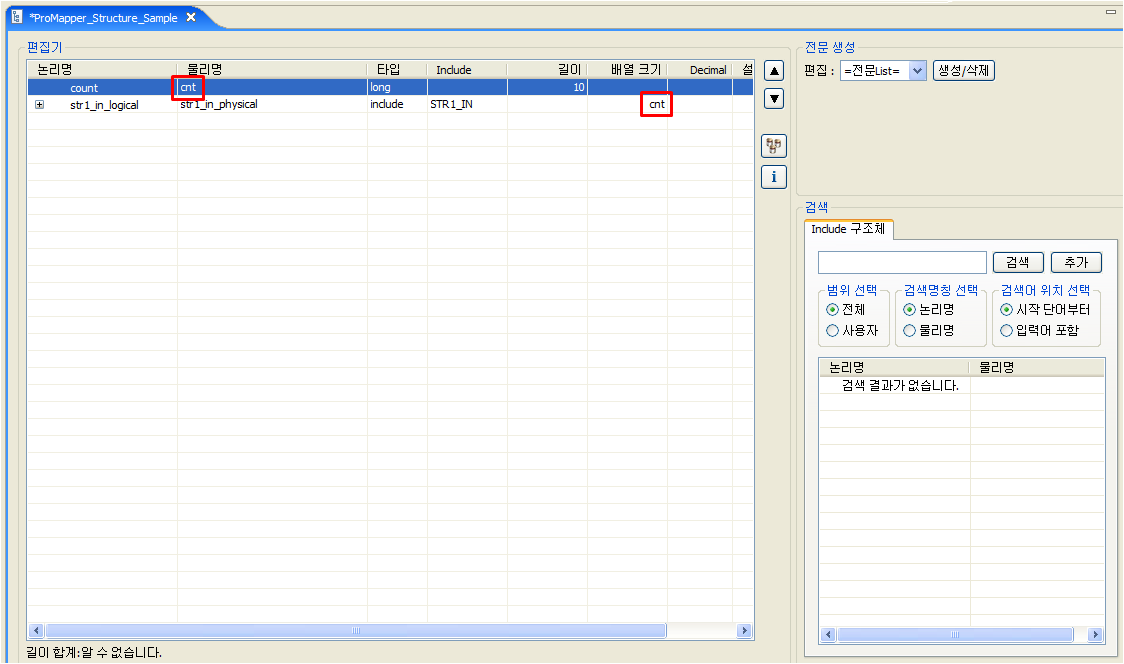Click inside the search text field

pyautogui.click(x=901, y=262)
